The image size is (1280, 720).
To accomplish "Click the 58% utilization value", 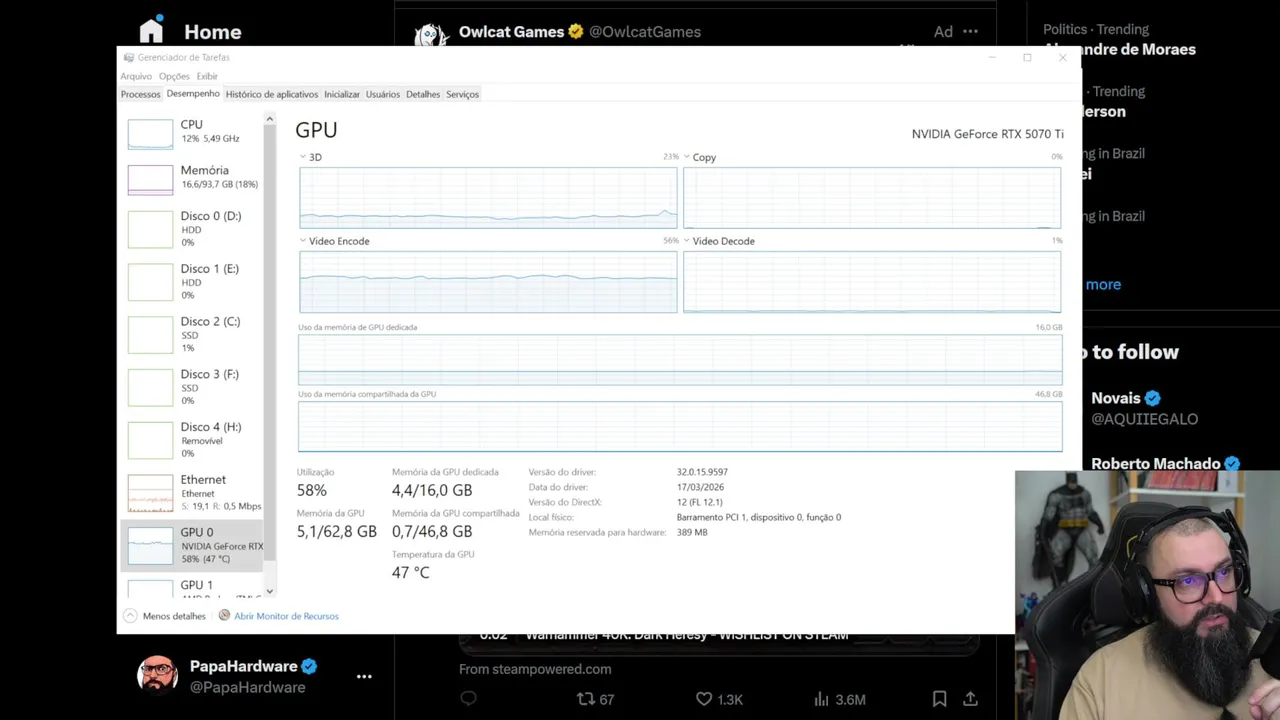I will click(x=312, y=490).
